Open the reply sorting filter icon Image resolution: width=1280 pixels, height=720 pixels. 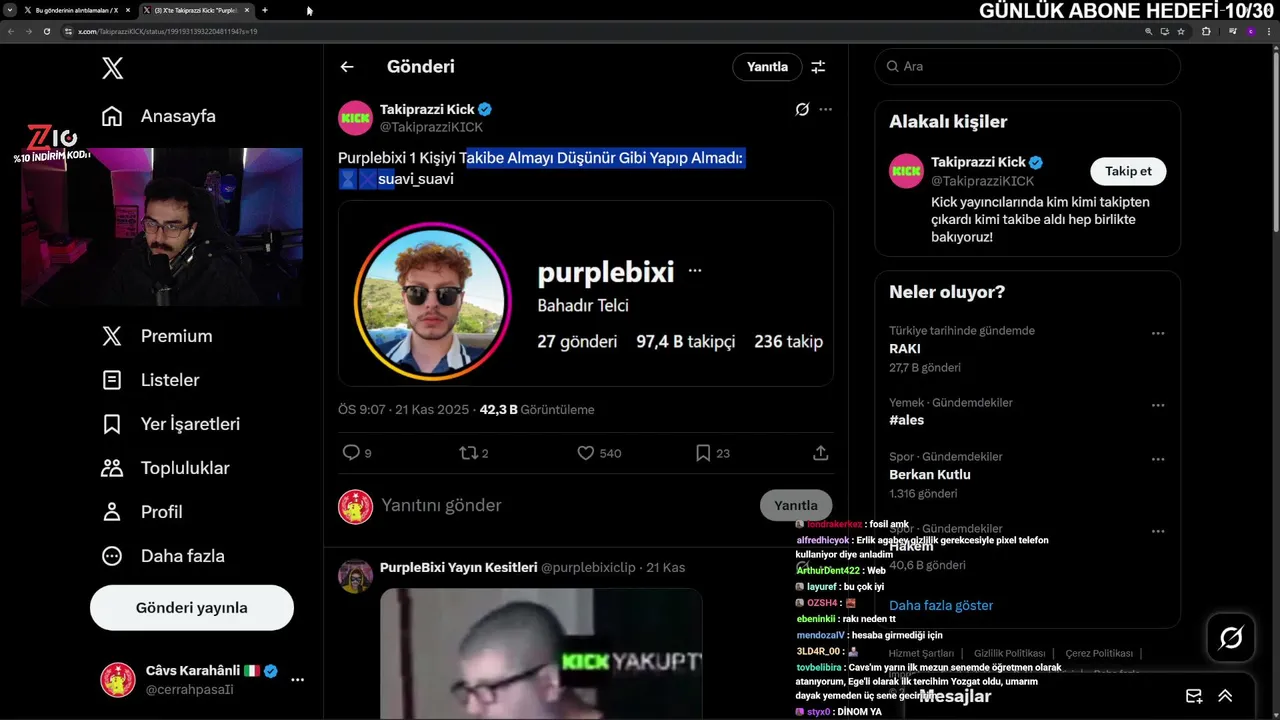point(818,67)
